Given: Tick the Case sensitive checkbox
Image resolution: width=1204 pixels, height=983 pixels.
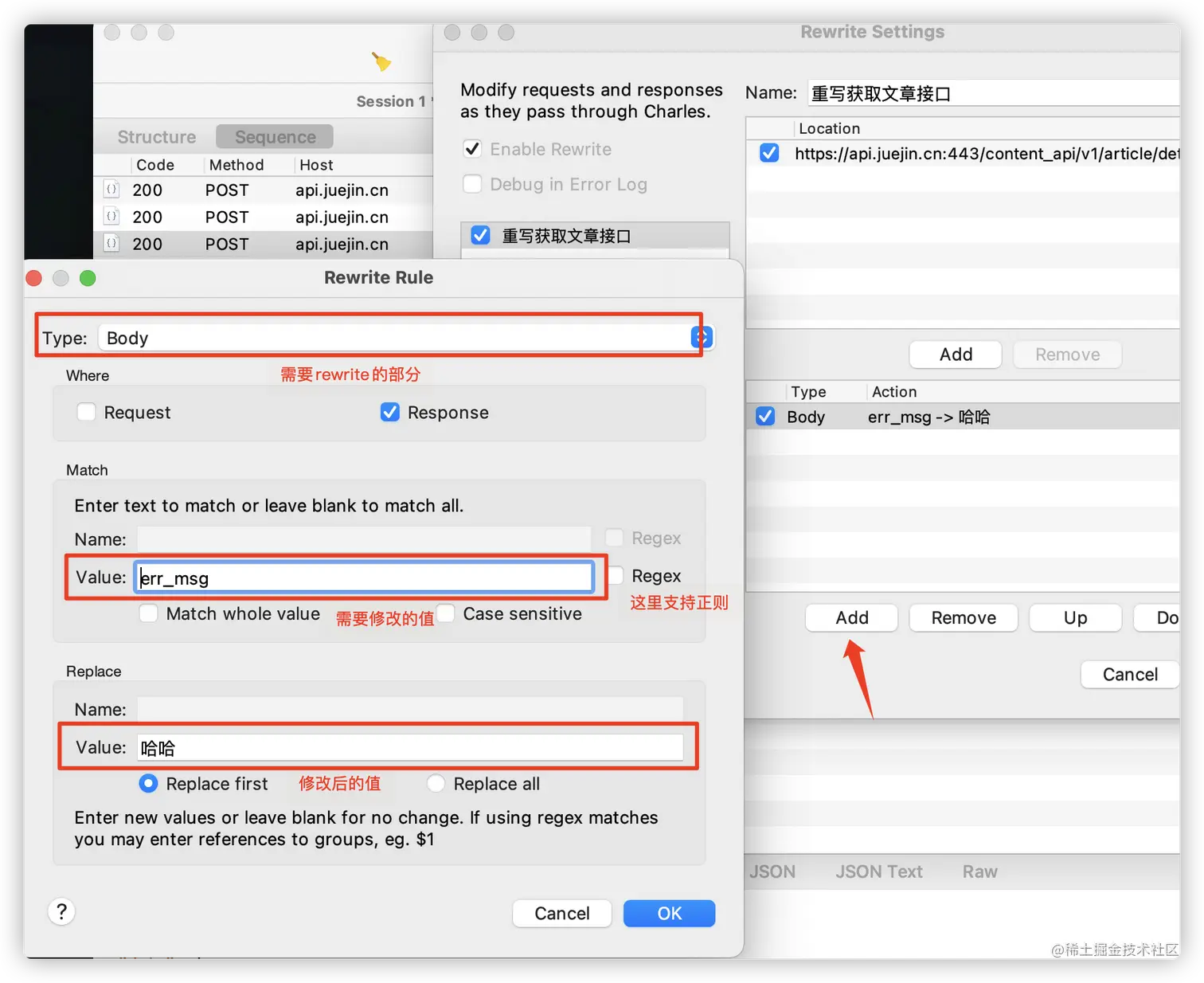Looking at the screenshot, I should coord(446,613).
